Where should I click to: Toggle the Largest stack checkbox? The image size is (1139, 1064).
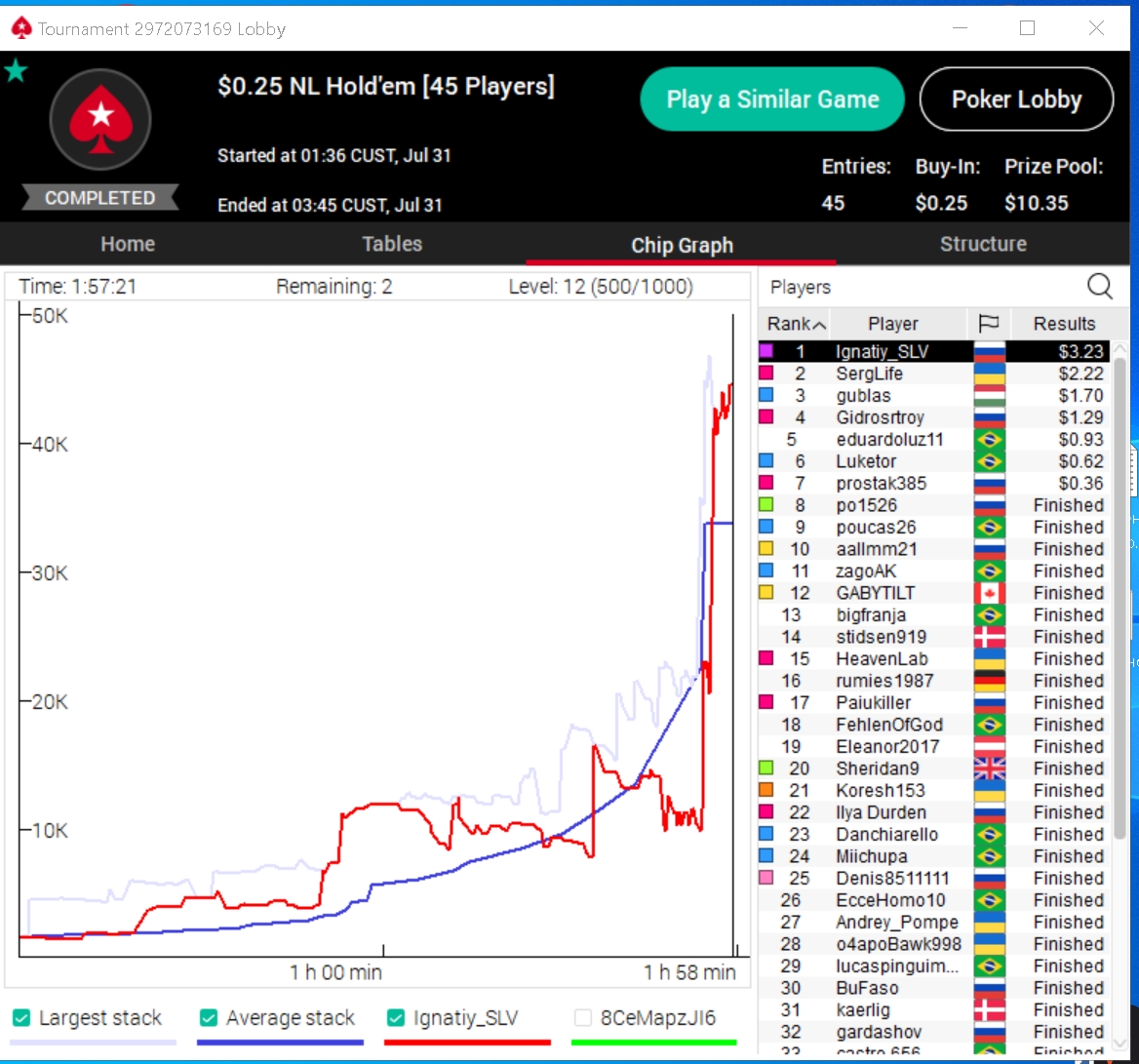pos(21,1017)
